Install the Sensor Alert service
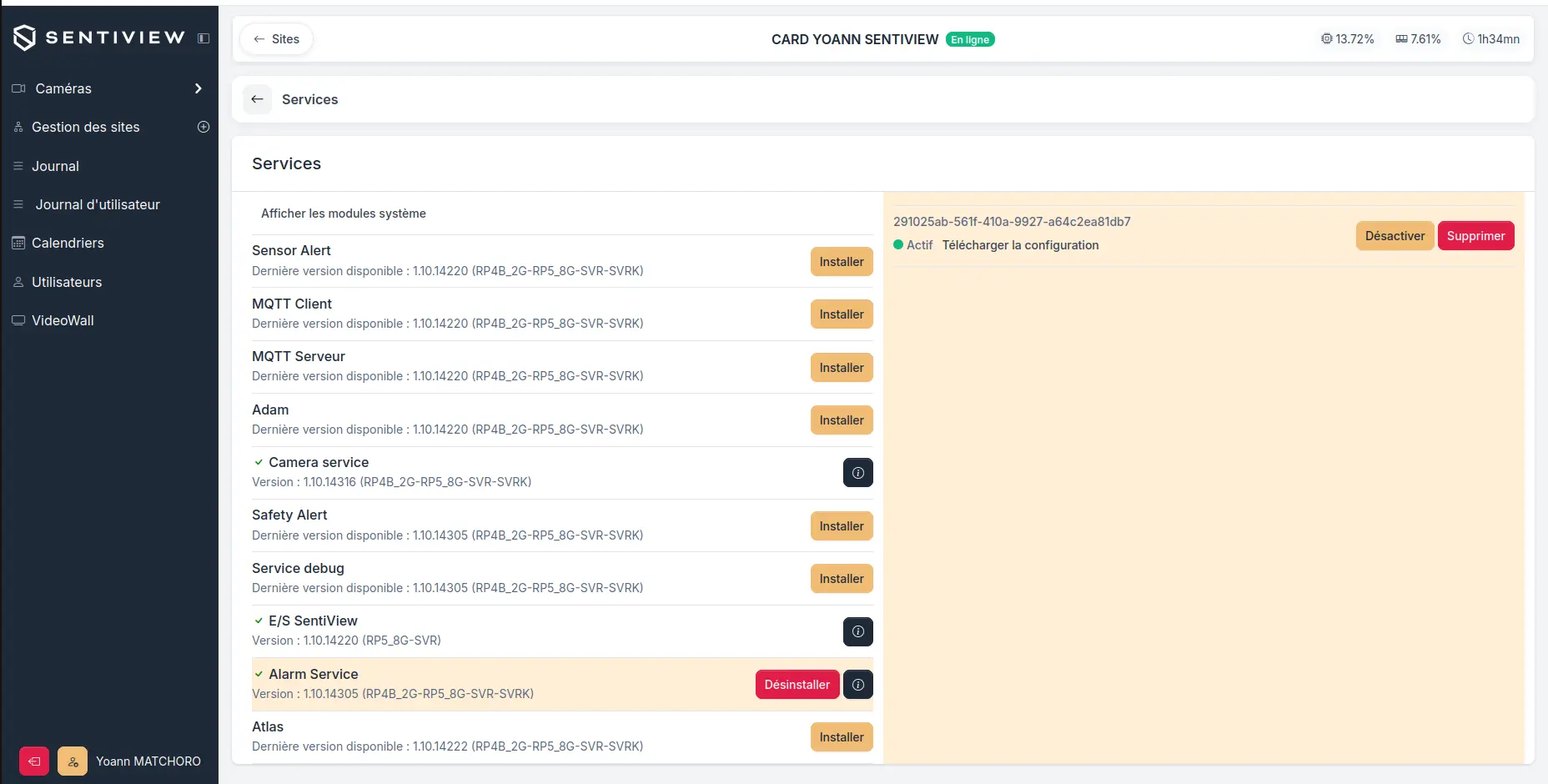 click(x=842, y=262)
